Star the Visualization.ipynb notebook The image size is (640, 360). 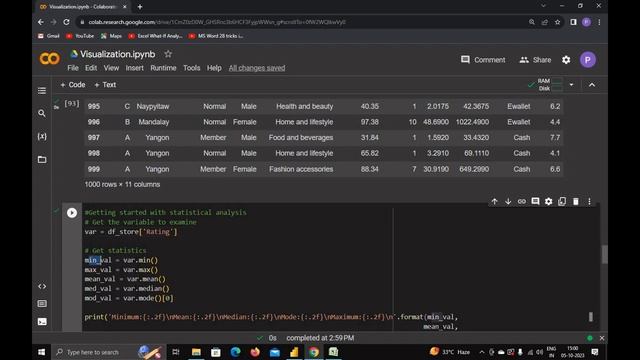coord(168,54)
